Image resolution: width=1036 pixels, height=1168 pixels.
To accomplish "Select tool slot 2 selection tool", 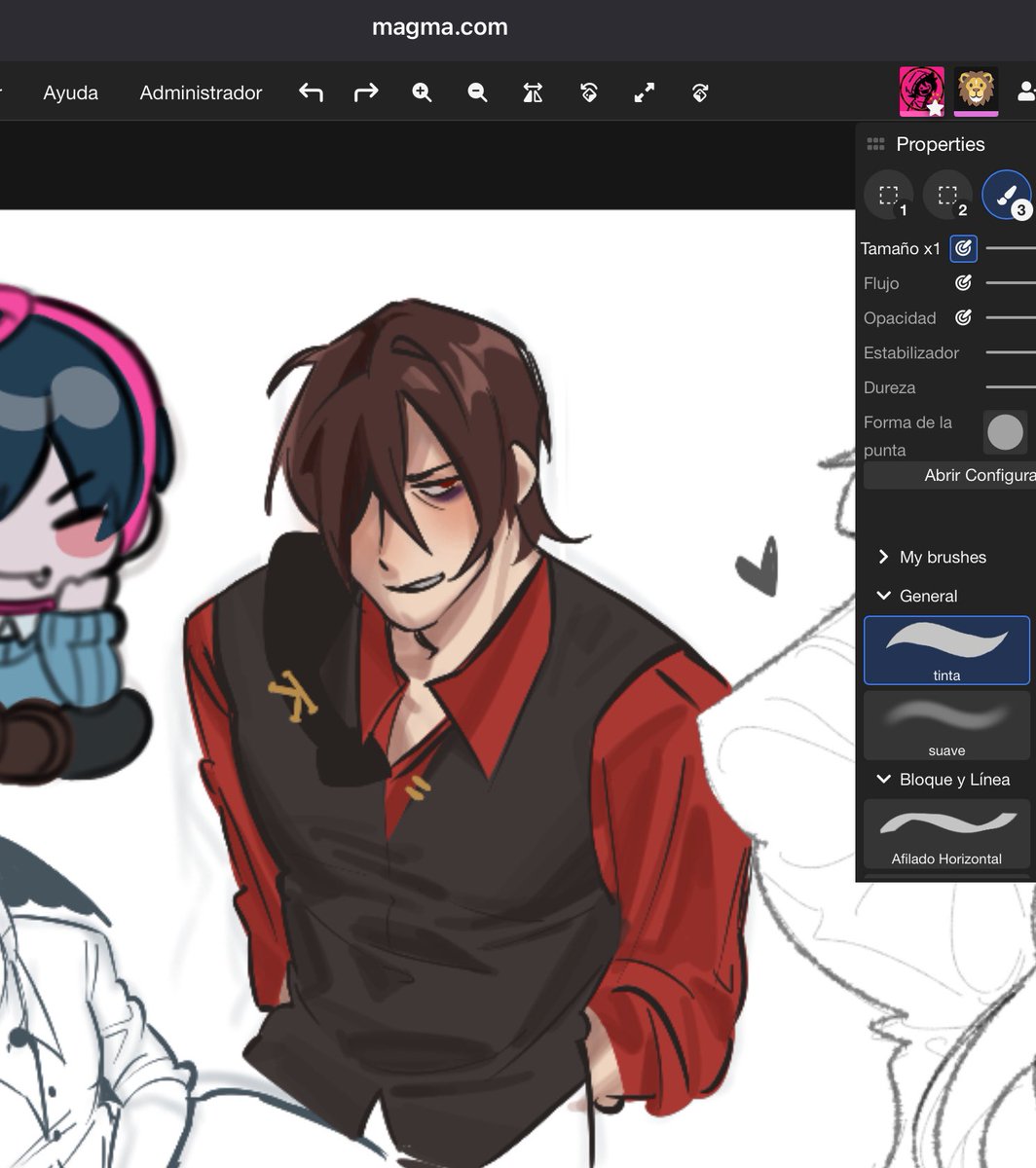I will (x=947, y=195).
